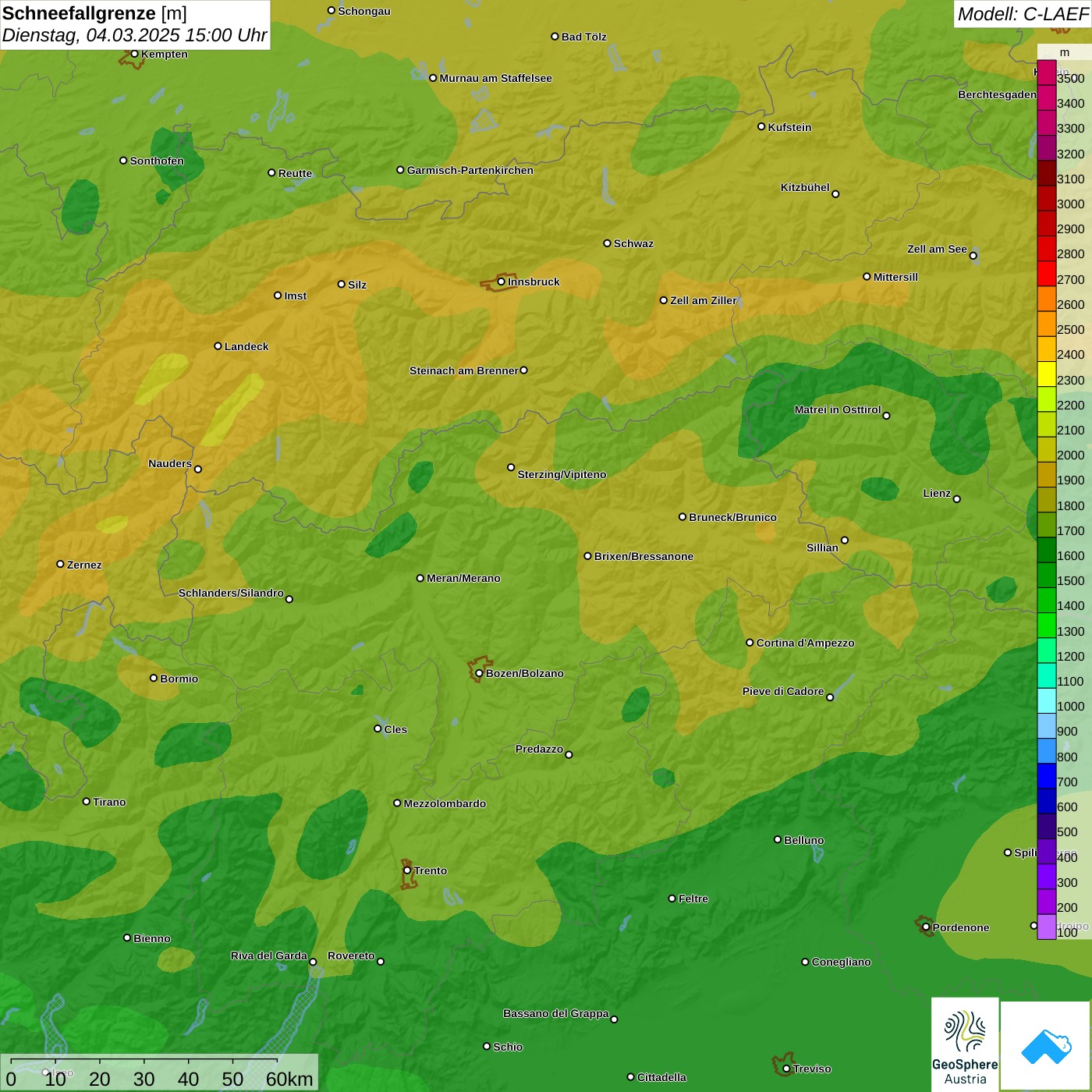Click the Bienno label

tap(152, 938)
